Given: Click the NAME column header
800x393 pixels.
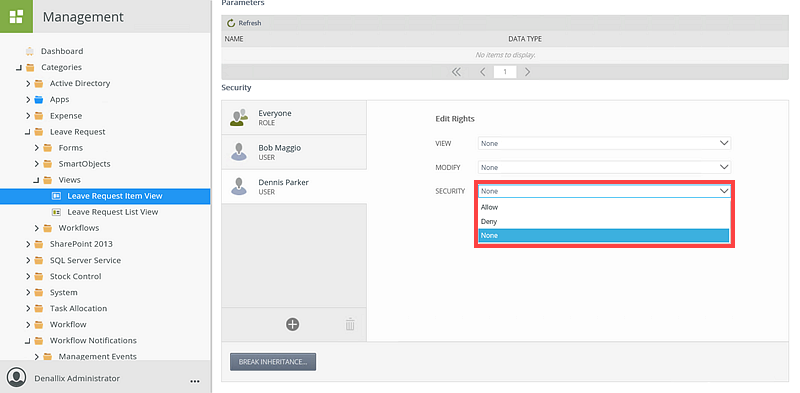Looking at the screenshot, I should point(234,39).
